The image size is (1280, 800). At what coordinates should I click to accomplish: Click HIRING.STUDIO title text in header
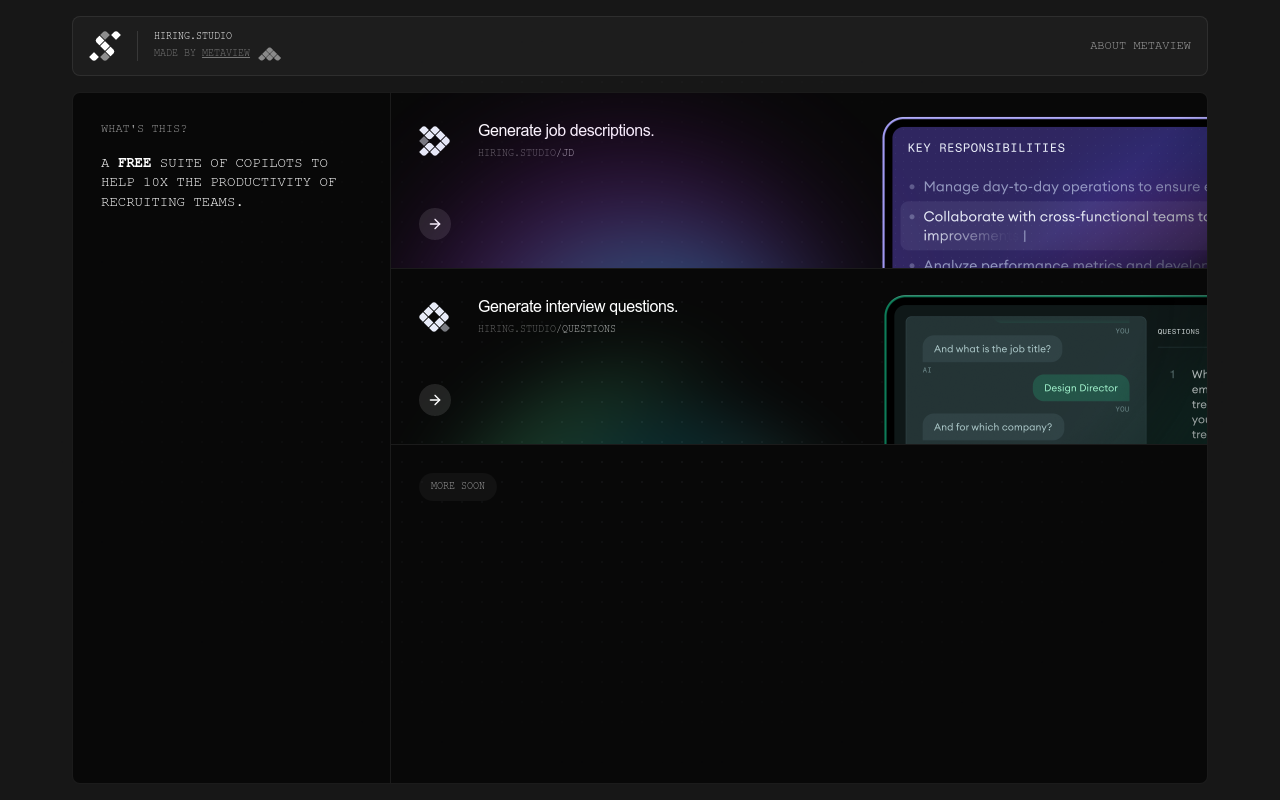[193, 36]
